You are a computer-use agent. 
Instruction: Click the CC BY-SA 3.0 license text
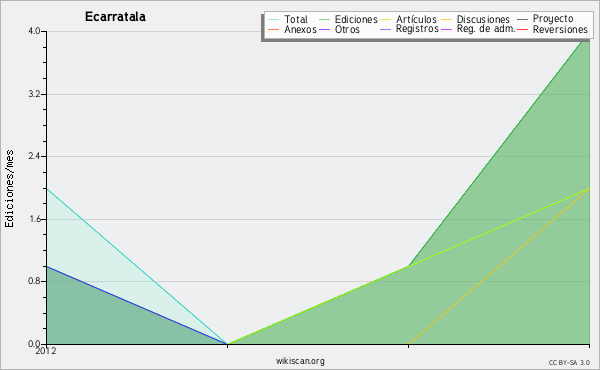(569, 363)
